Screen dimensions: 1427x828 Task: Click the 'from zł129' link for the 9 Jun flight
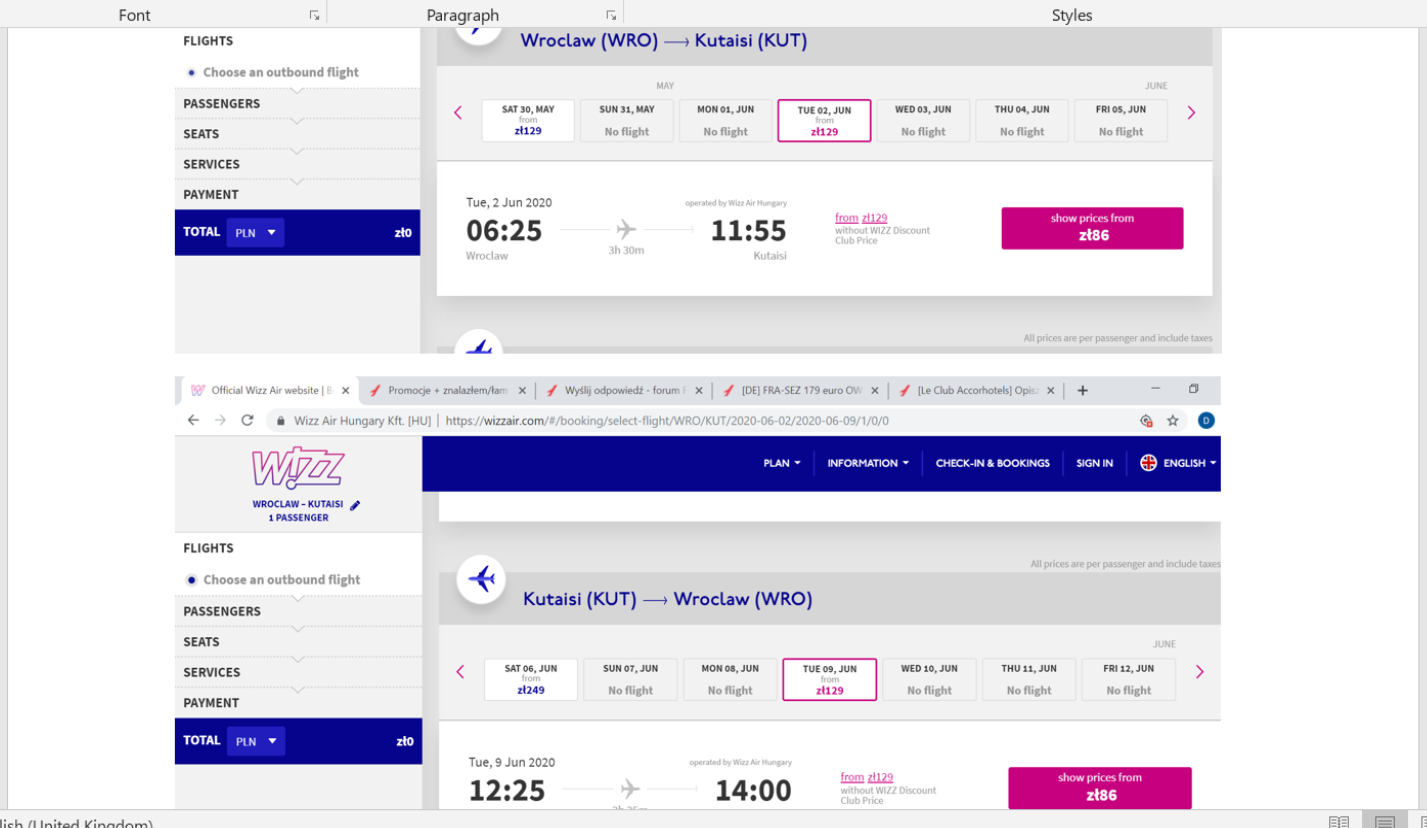point(867,777)
